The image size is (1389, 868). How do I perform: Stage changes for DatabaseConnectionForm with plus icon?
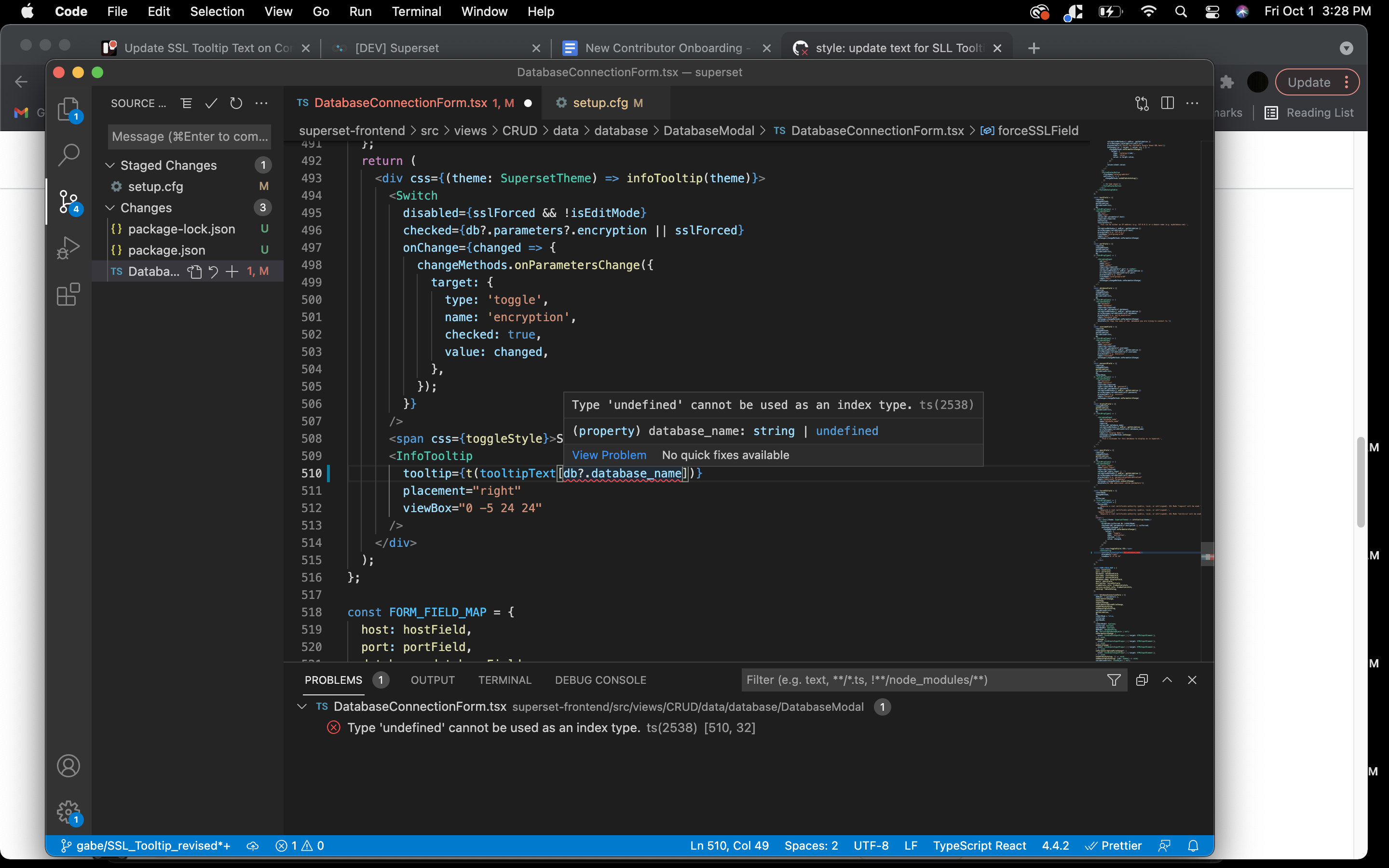click(232, 271)
